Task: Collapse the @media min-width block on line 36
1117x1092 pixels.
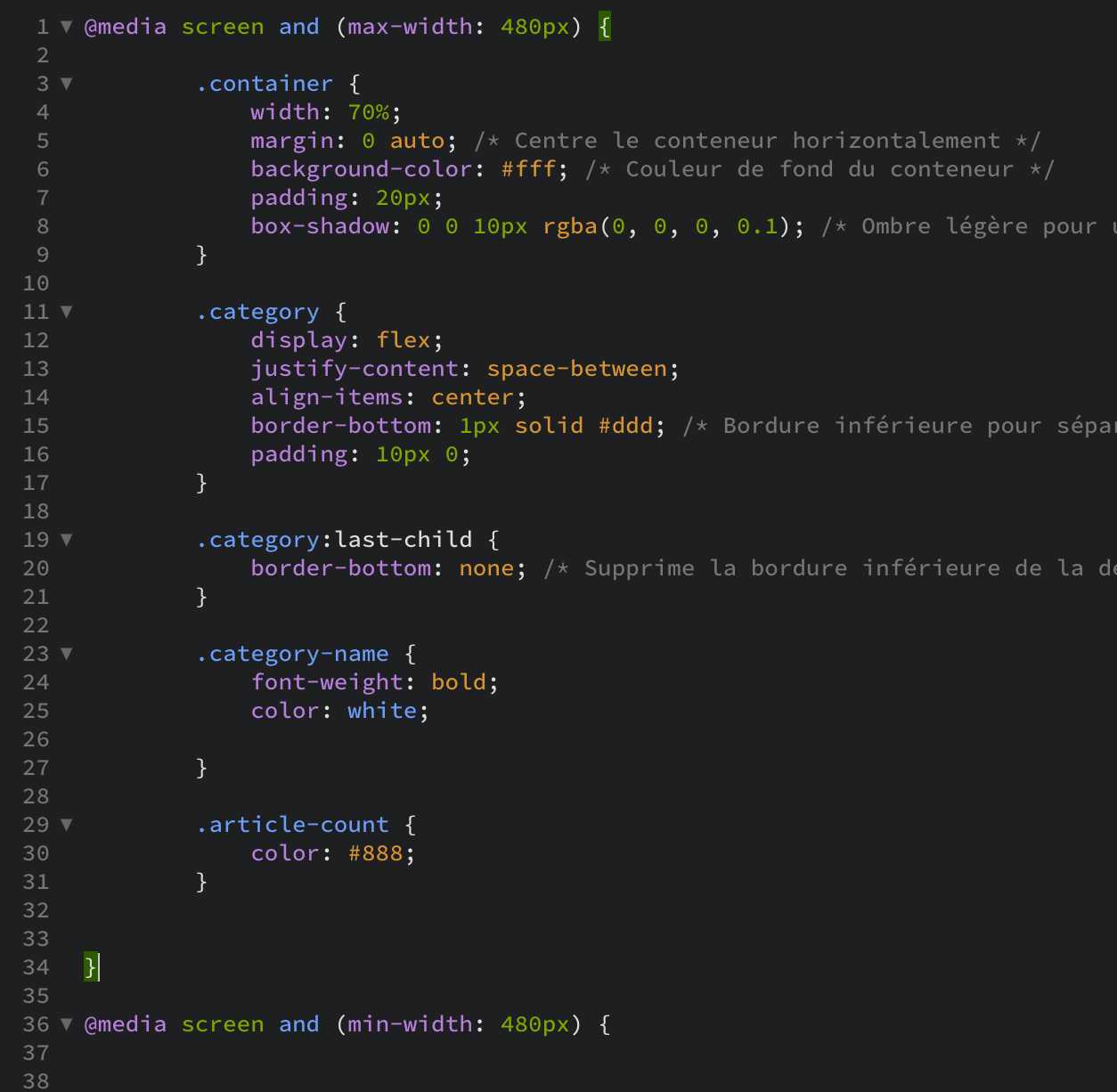Action: click(66, 1024)
